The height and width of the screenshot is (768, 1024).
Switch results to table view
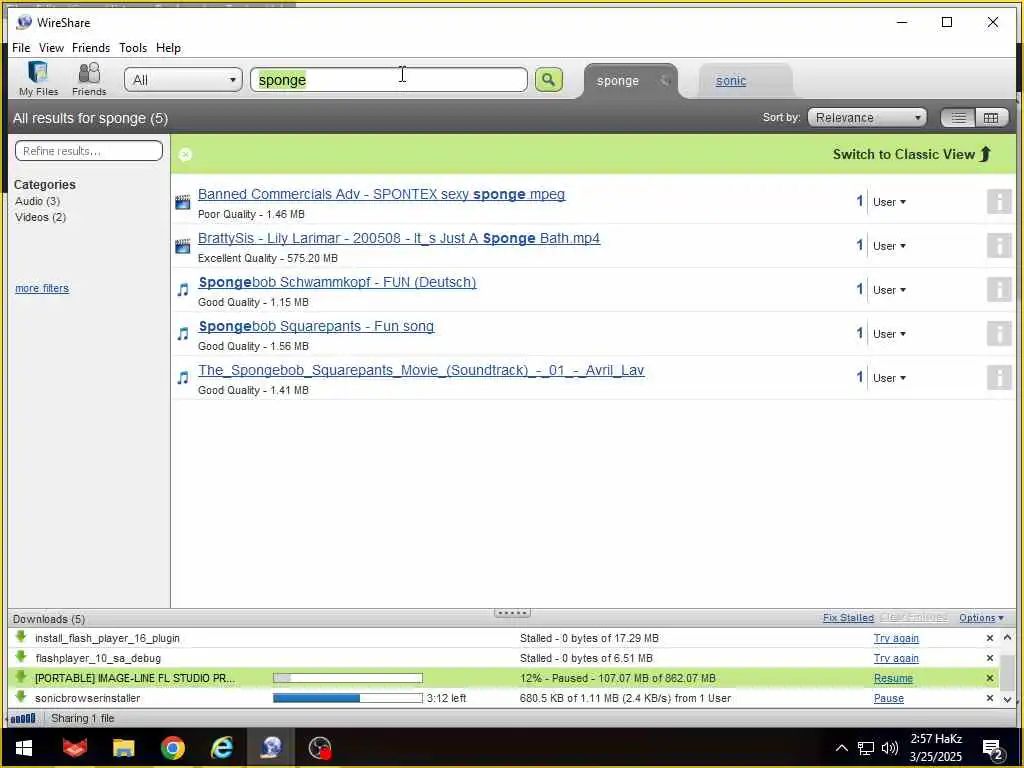(x=991, y=118)
